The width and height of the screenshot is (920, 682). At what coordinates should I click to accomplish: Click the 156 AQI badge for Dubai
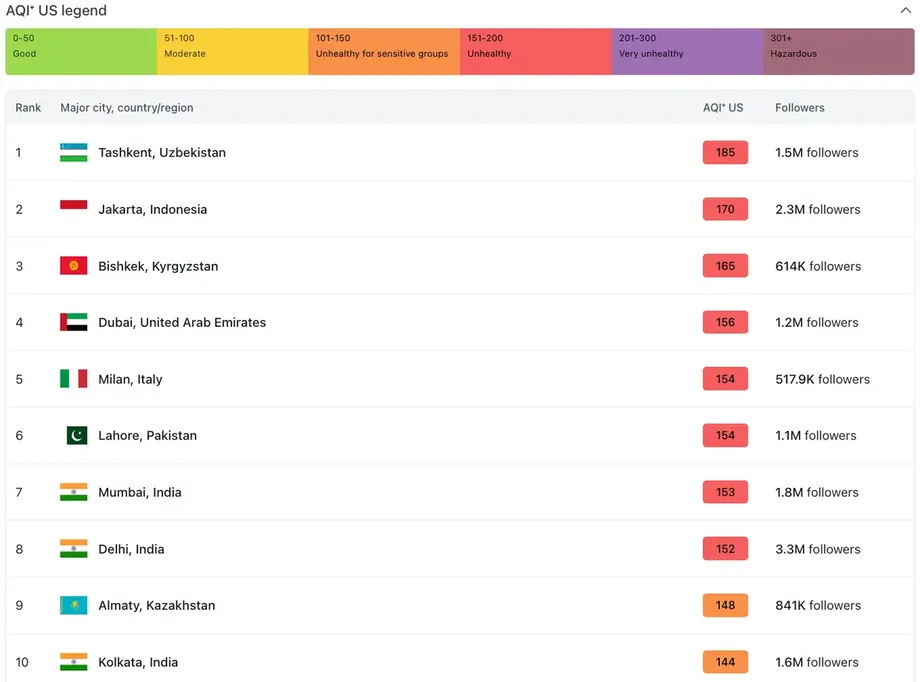[725, 322]
